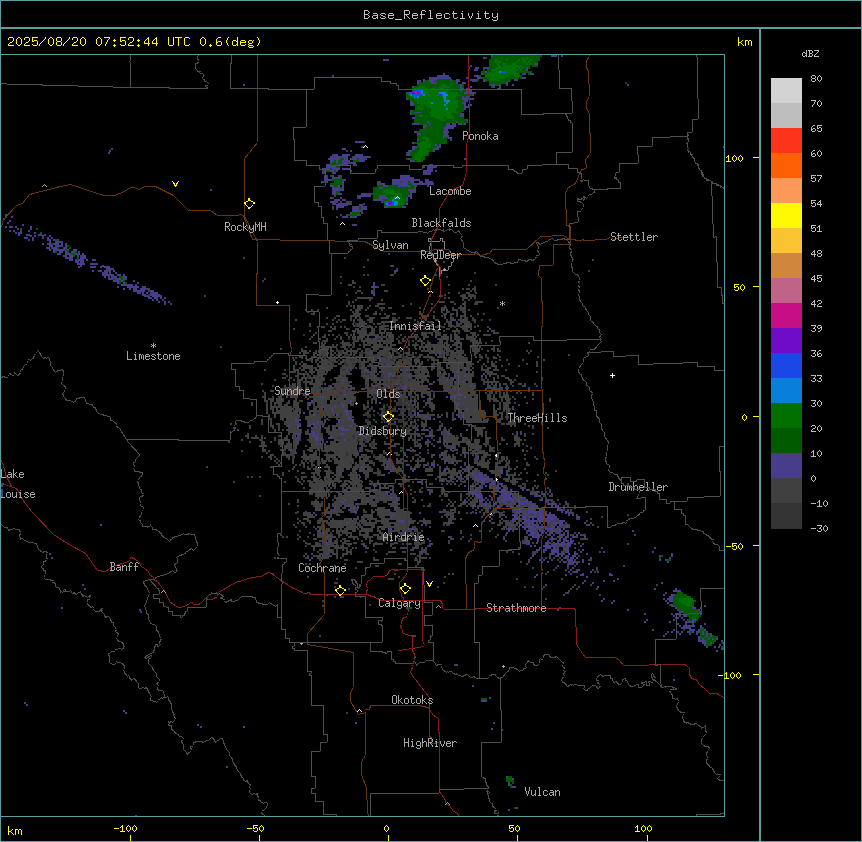Click the Ponoka city label

(x=480, y=136)
